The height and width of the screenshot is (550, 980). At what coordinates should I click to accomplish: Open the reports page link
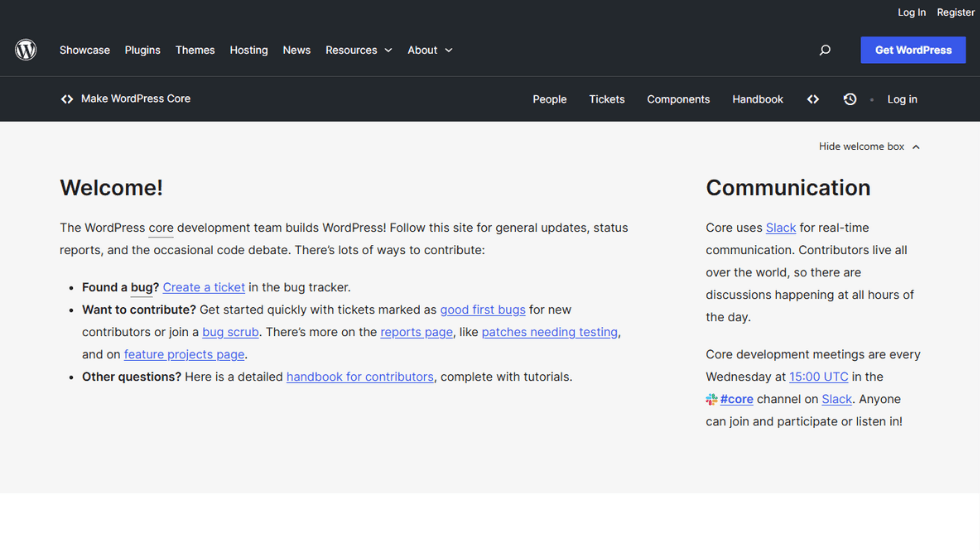[x=416, y=332]
